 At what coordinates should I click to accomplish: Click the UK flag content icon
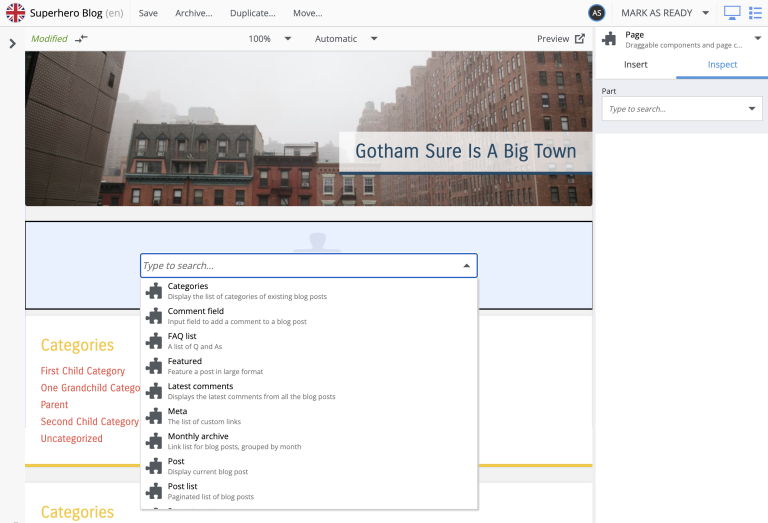pyautogui.click(x=15, y=13)
